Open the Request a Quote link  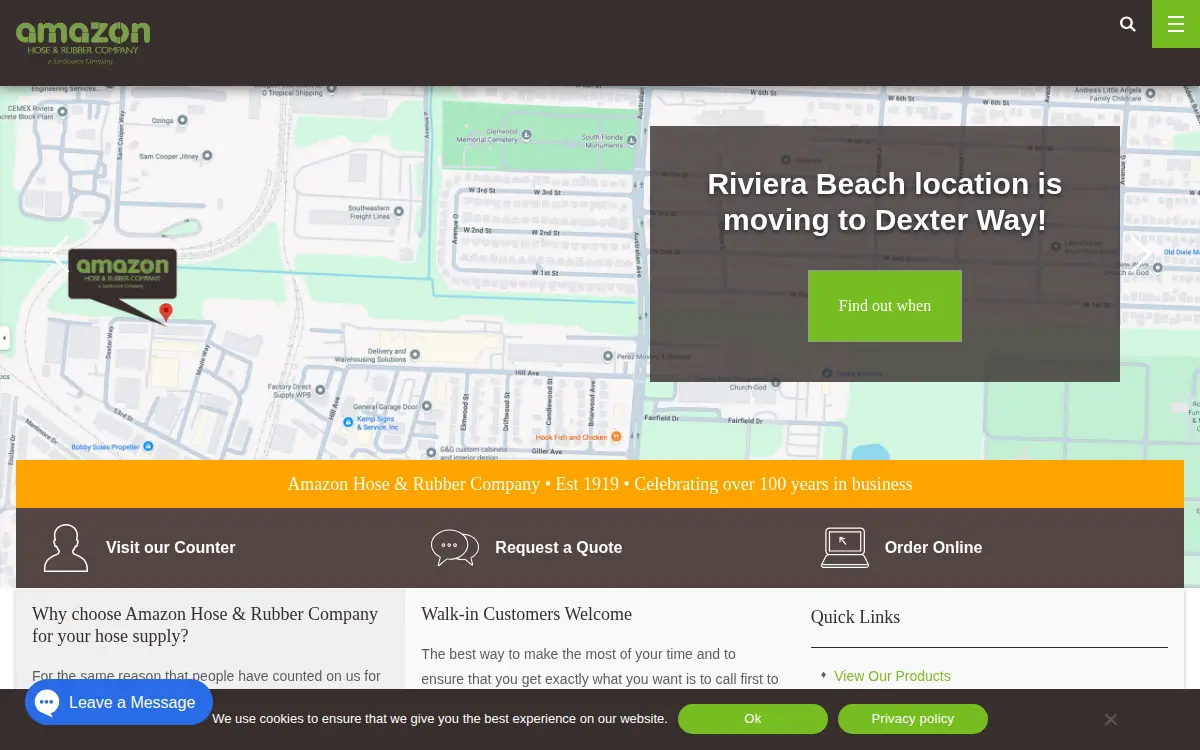pos(559,548)
